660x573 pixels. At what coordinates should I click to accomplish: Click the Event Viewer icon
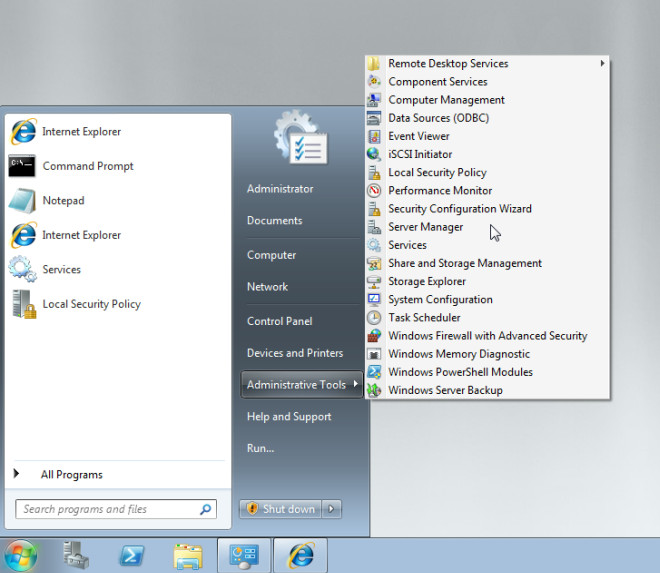(x=374, y=136)
